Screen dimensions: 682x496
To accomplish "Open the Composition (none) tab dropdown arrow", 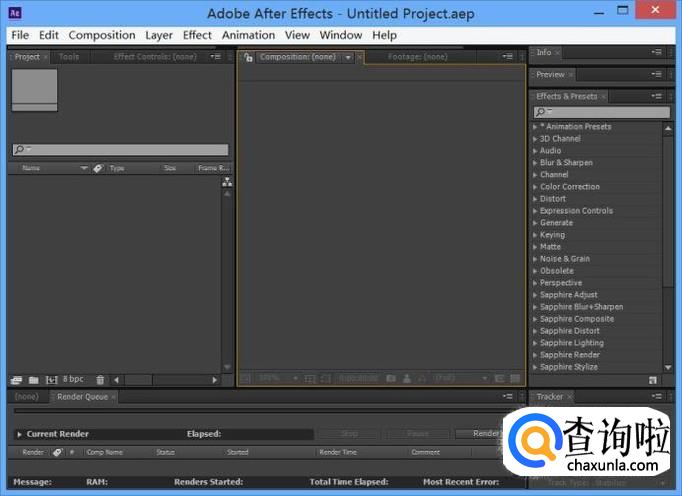I will pyautogui.click(x=348, y=57).
